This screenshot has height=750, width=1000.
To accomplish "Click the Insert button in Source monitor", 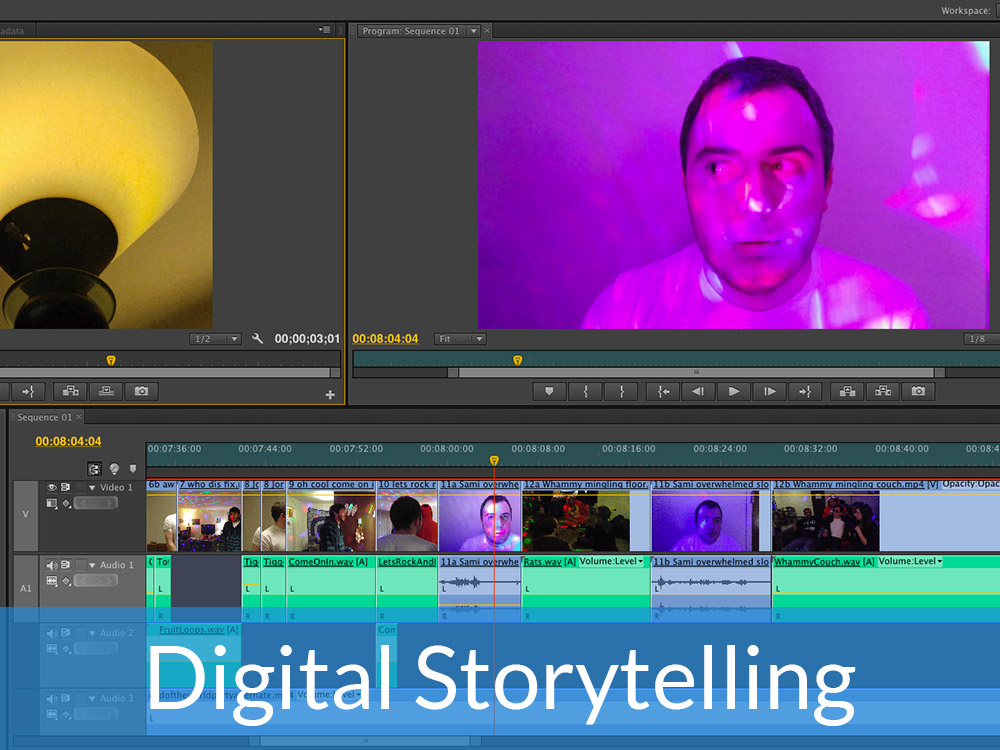I will (x=70, y=391).
